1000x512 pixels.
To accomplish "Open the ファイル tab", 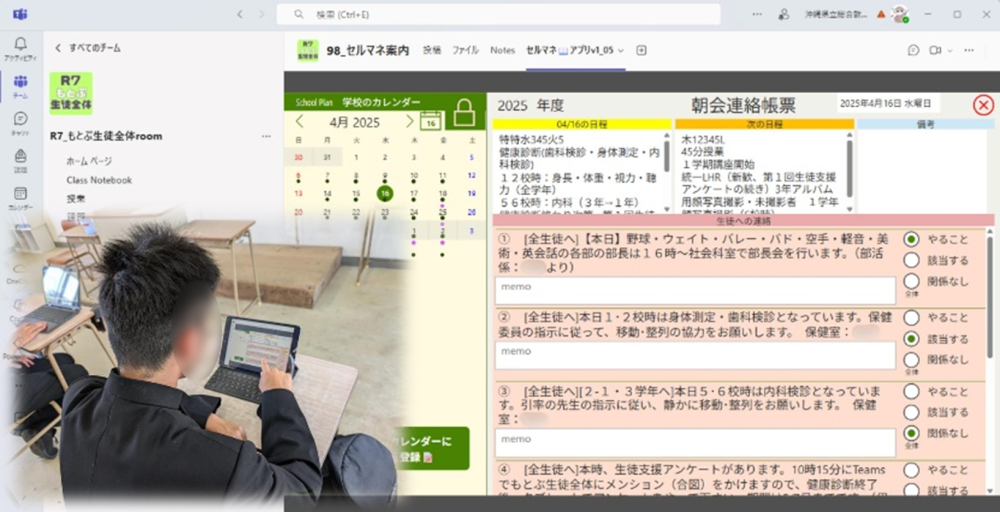I will click(466, 50).
